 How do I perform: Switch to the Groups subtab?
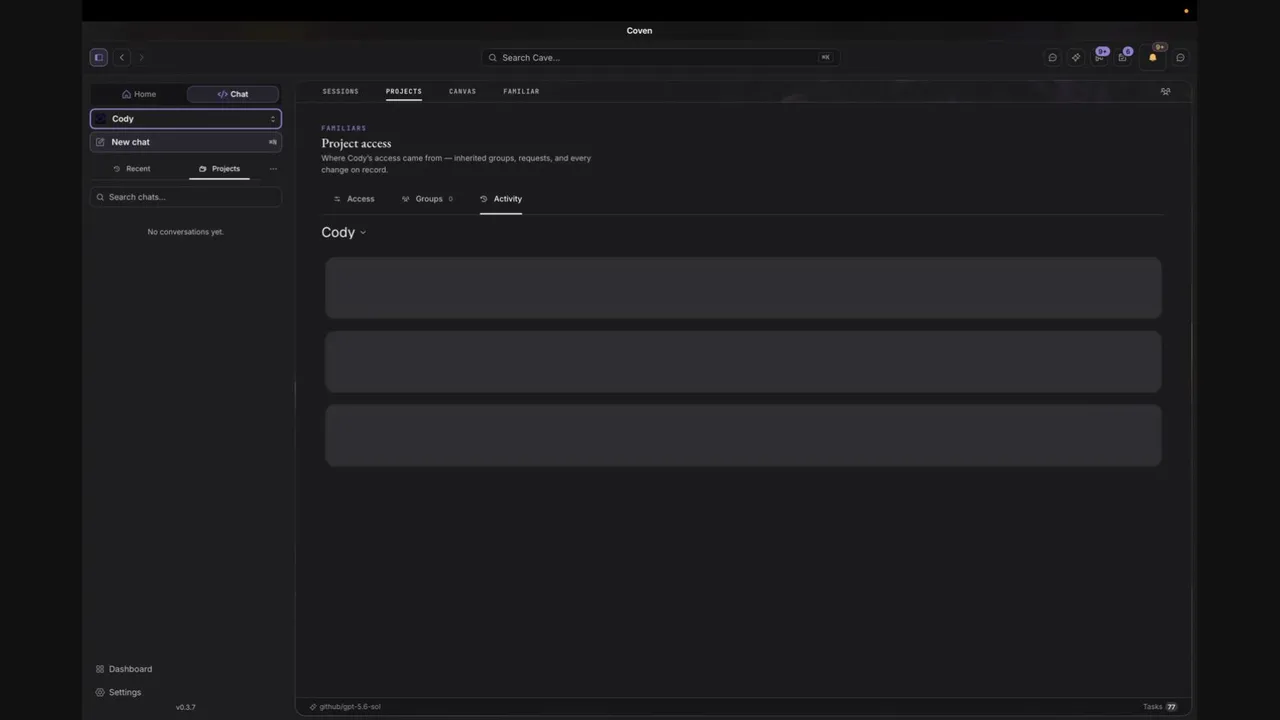pyautogui.click(x=427, y=199)
